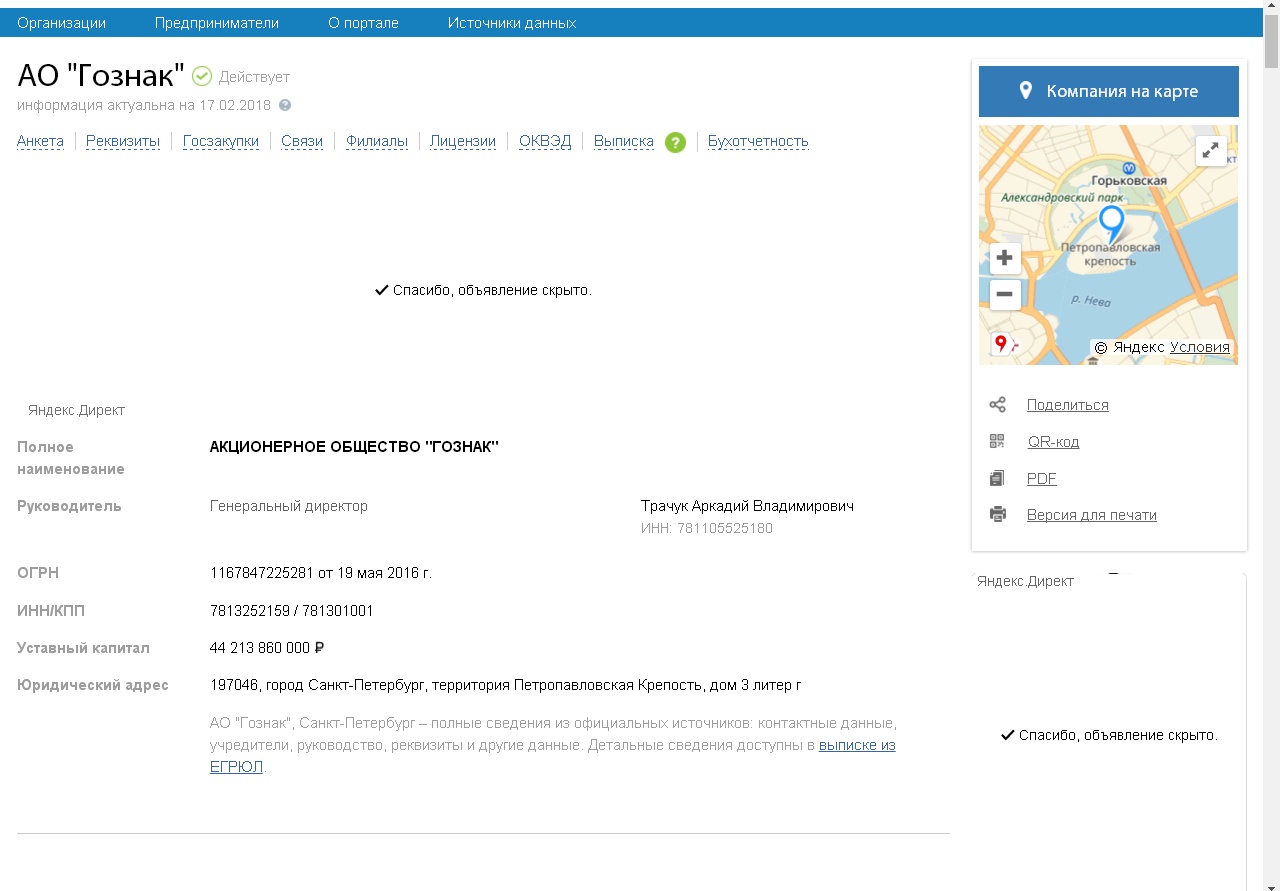Click director name Трачук Аркадий Владимирович

coord(747,506)
